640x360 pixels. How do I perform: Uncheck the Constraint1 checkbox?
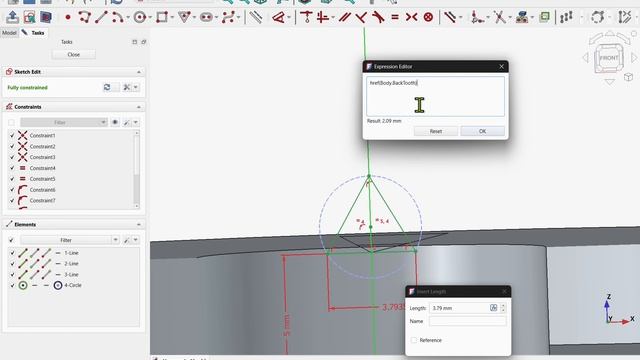point(12,136)
